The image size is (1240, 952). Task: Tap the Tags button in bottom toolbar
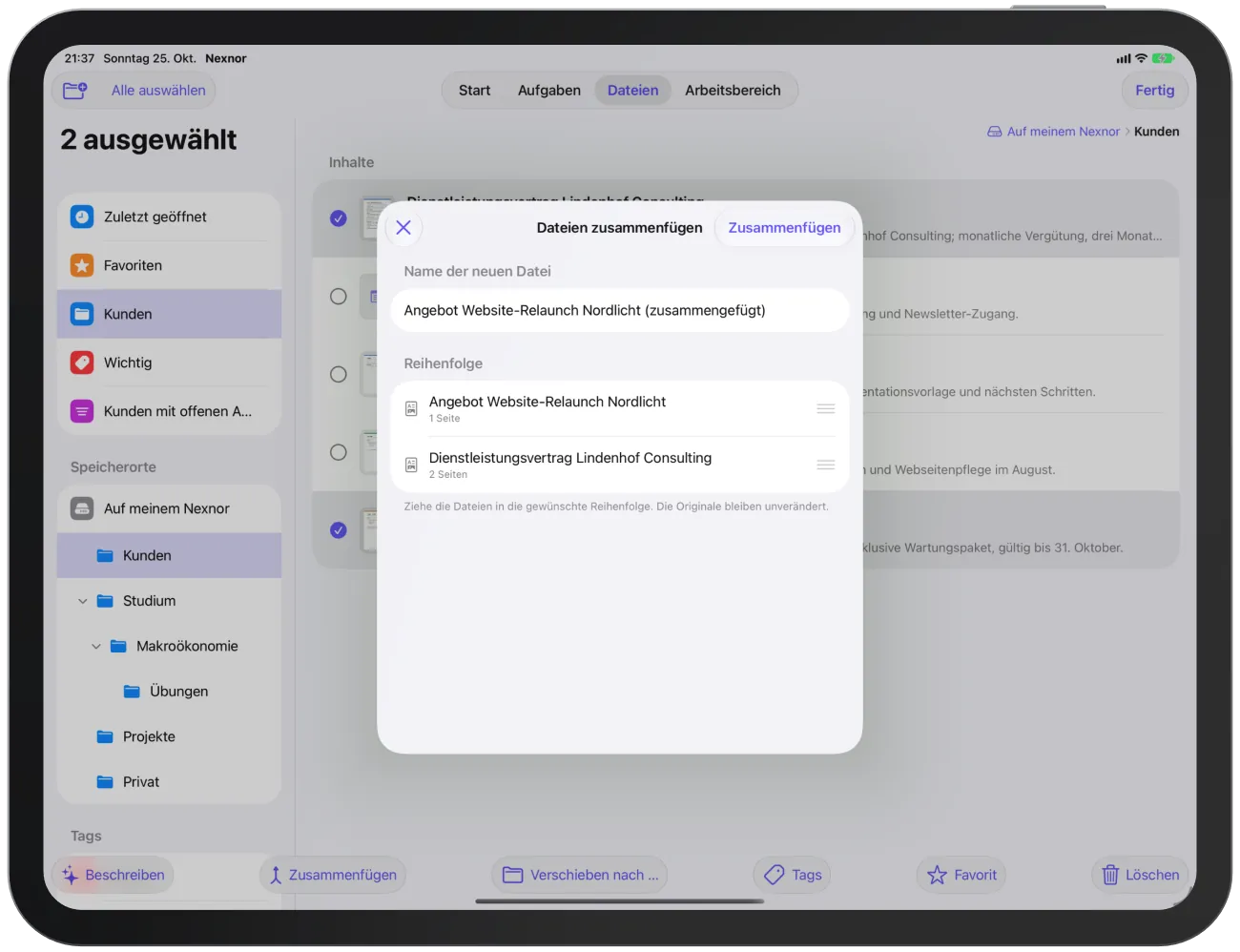pyautogui.click(x=793, y=875)
